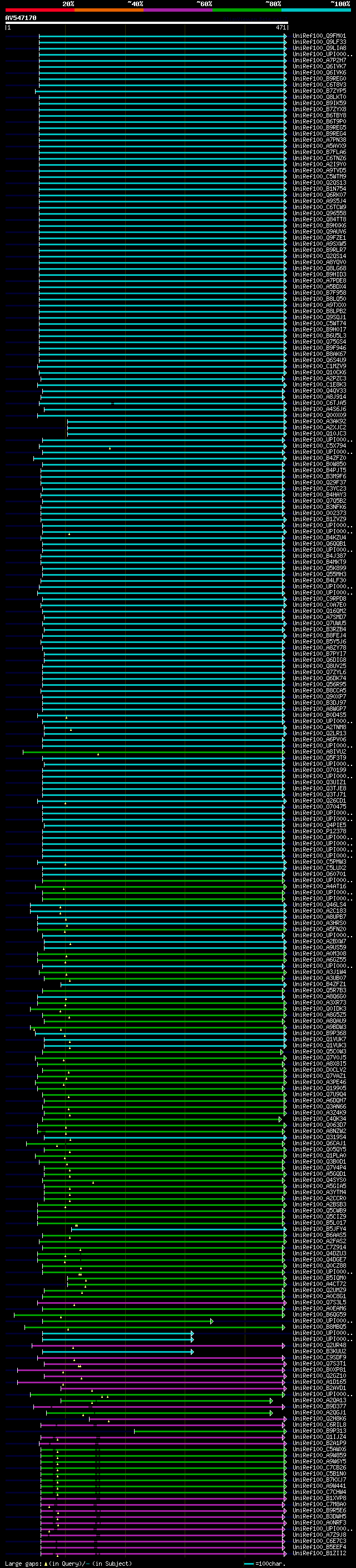Select the UniRef100_B8MBQ5 label

(x=319, y=1327)
